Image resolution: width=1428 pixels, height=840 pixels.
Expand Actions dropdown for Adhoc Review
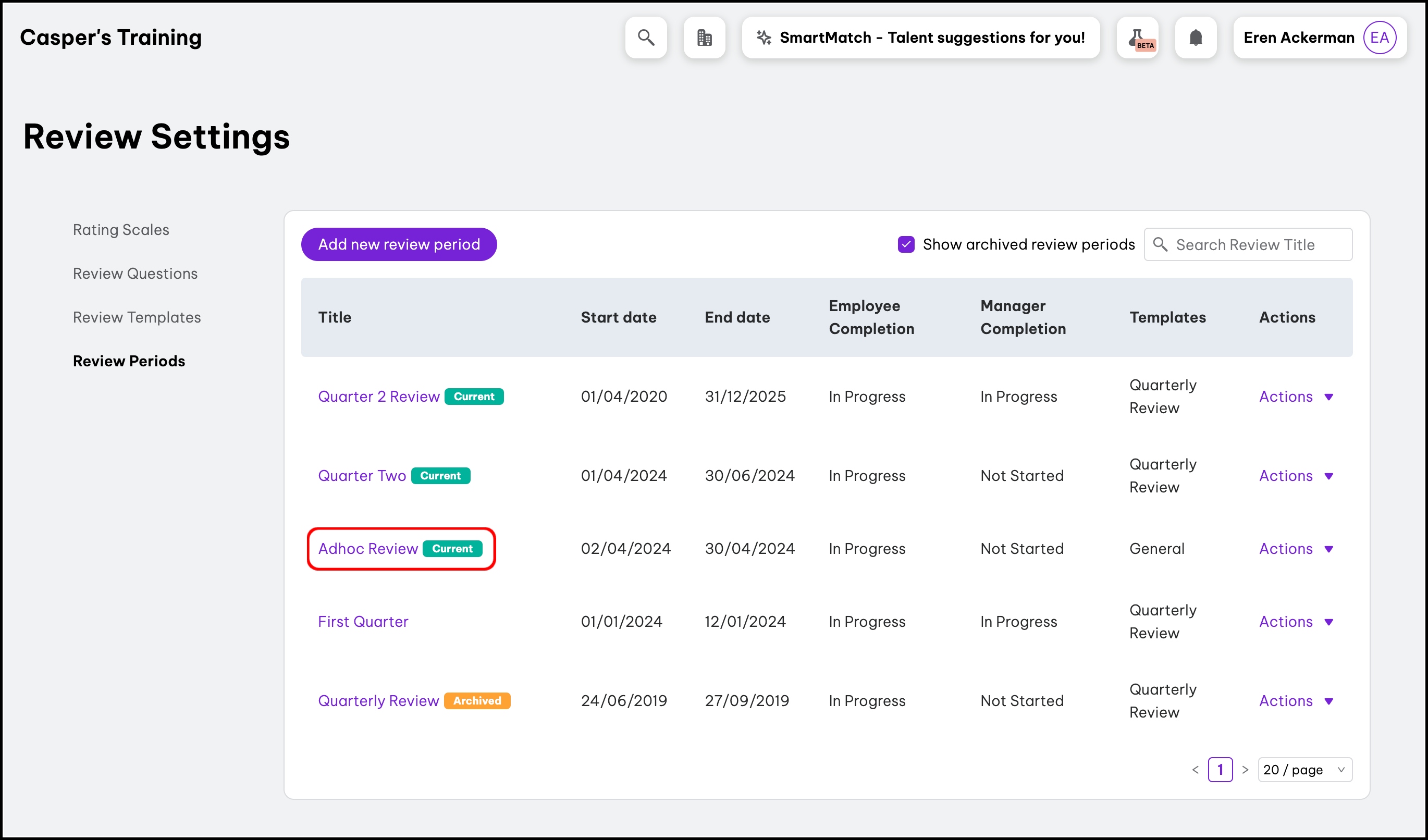(1296, 549)
